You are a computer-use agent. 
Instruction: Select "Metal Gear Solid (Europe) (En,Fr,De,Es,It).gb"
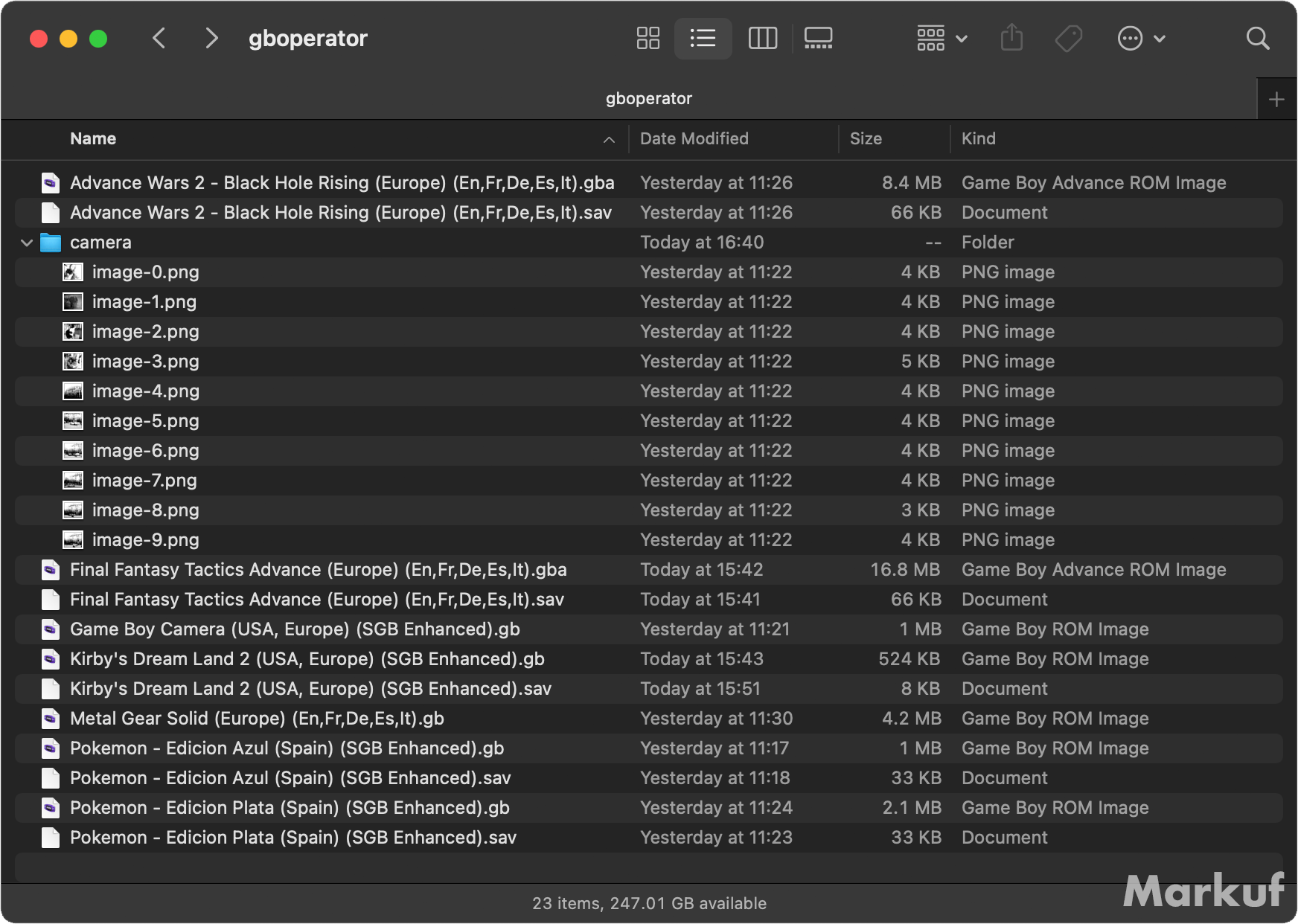(257, 719)
